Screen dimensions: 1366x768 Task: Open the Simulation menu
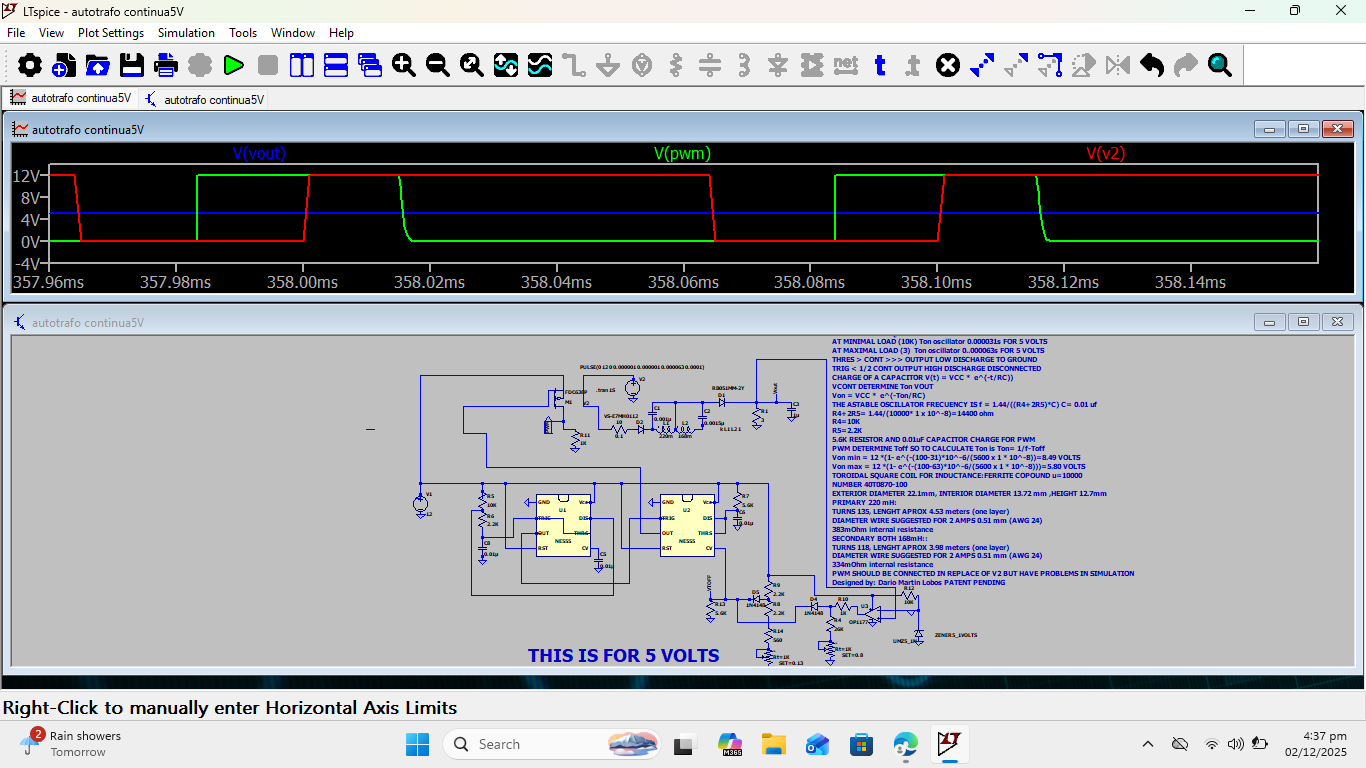(186, 33)
